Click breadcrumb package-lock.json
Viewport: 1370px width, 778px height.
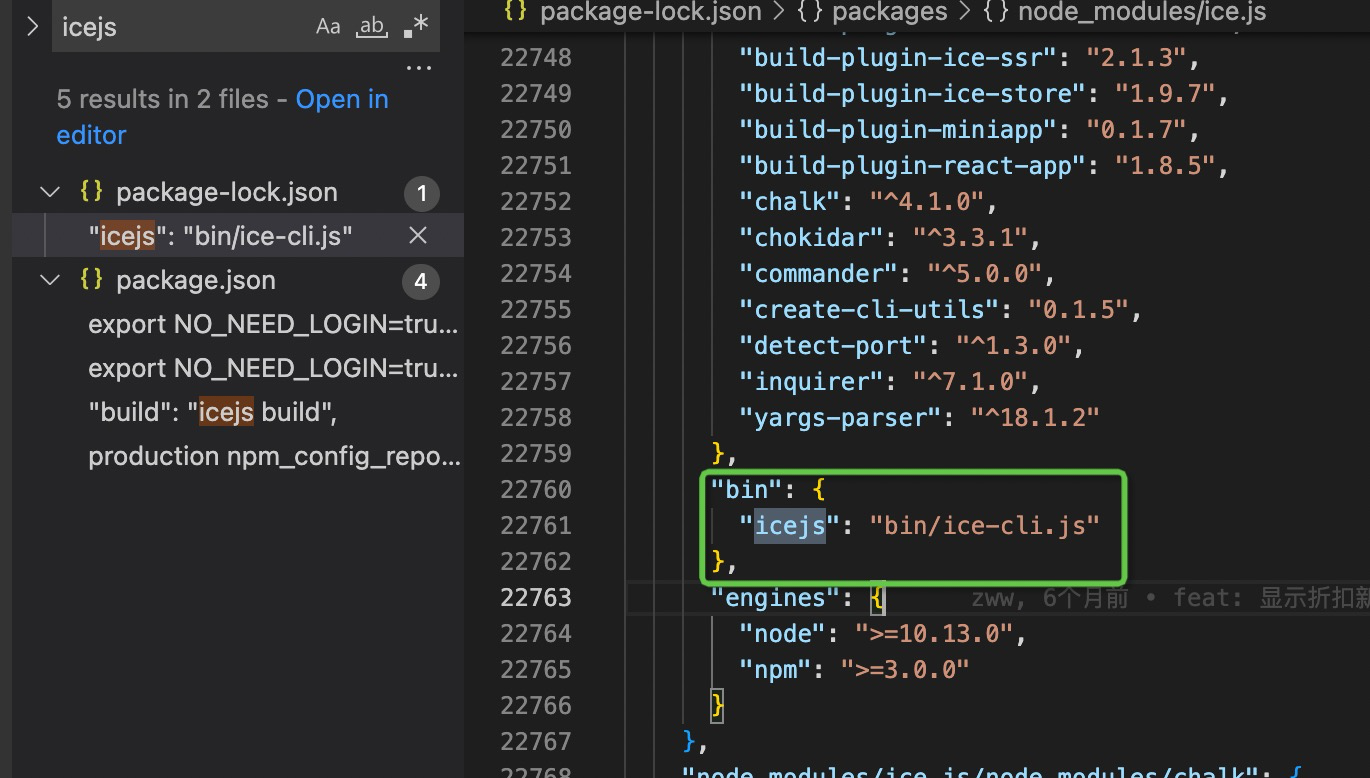coord(650,12)
